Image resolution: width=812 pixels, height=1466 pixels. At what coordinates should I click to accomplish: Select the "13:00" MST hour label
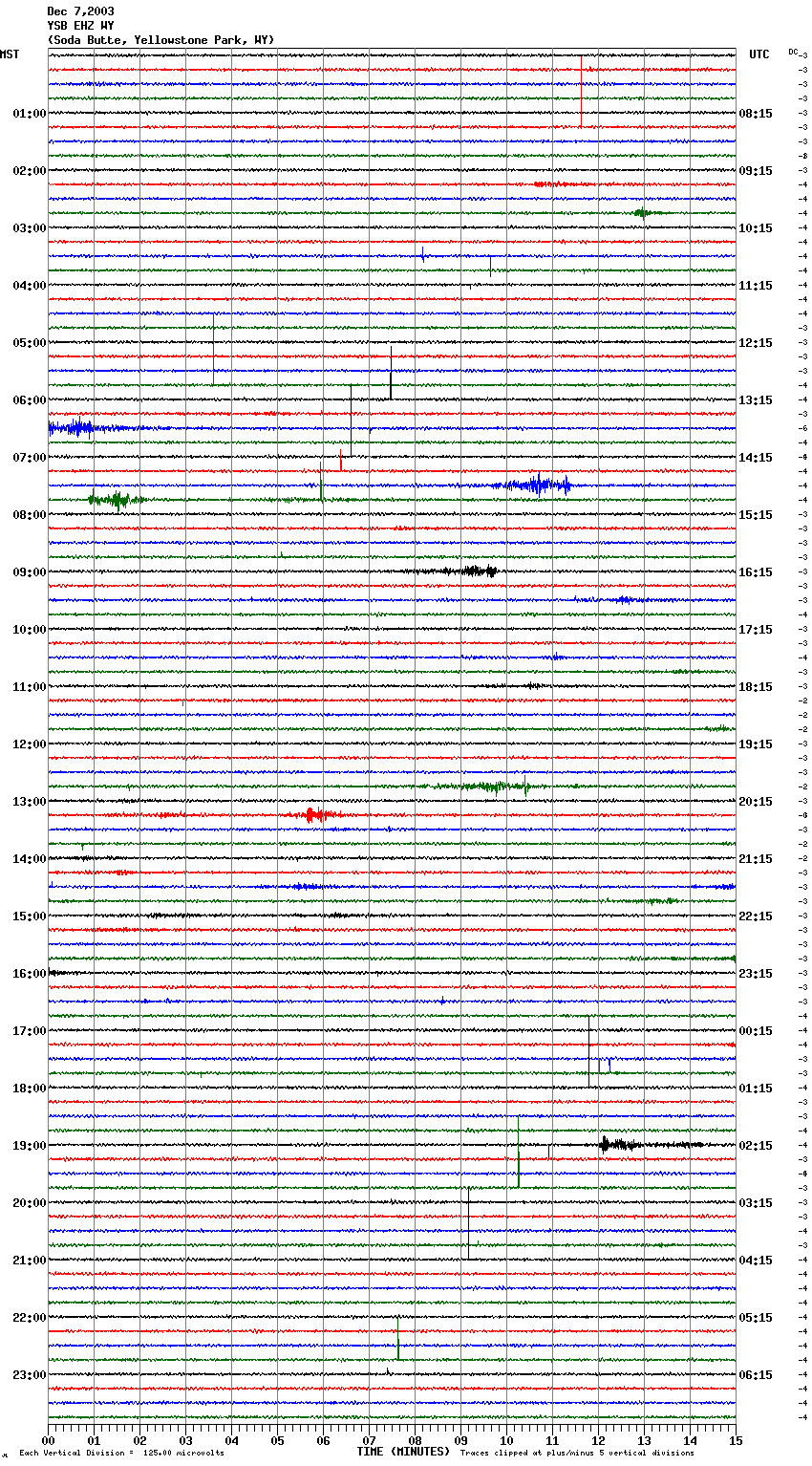click(x=30, y=802)
